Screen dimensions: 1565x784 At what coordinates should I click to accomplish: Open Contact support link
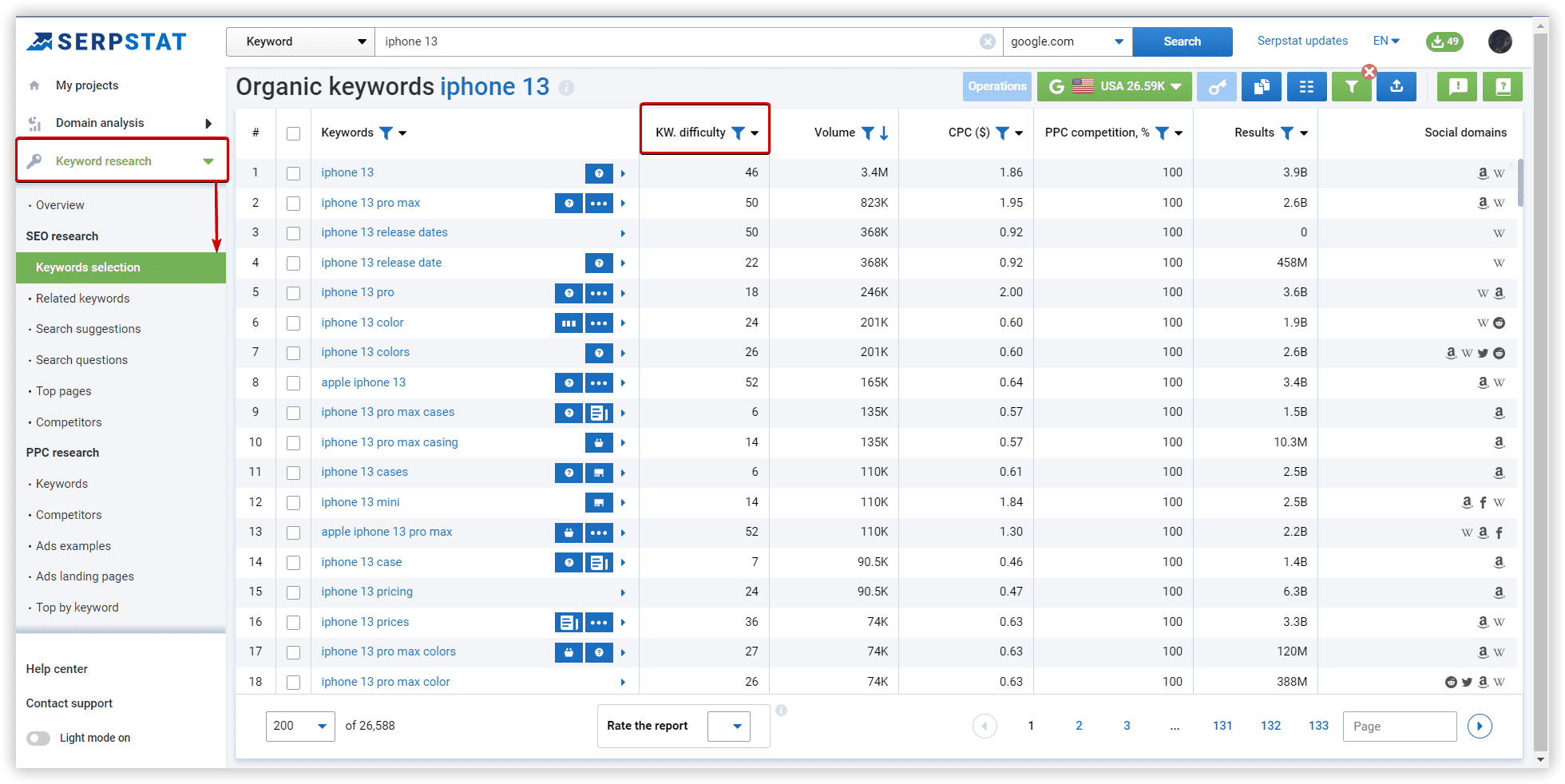pyautogui.click(x=69, y=703)
